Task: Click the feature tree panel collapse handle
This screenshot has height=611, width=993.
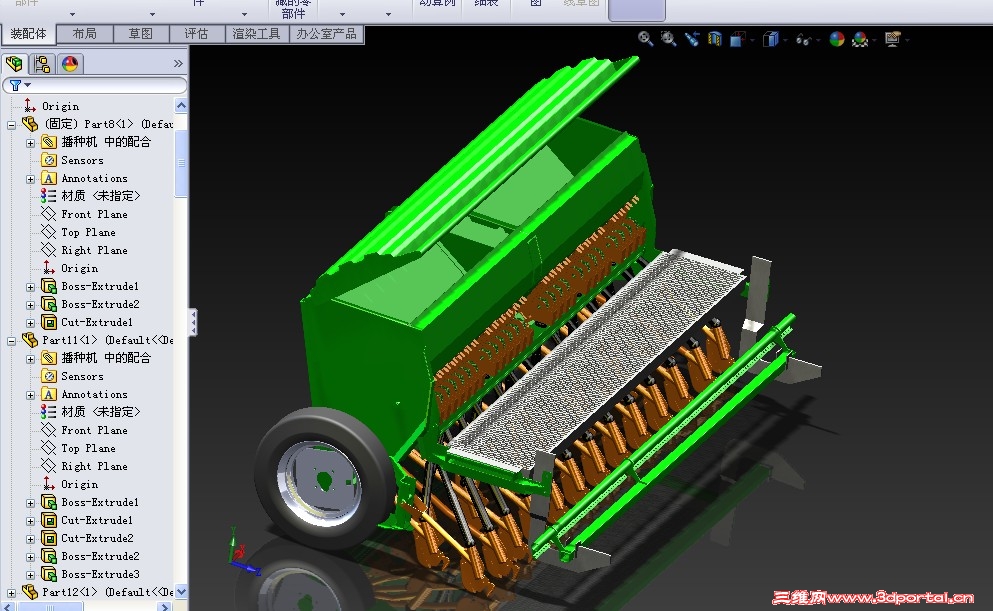Action: 193,322
